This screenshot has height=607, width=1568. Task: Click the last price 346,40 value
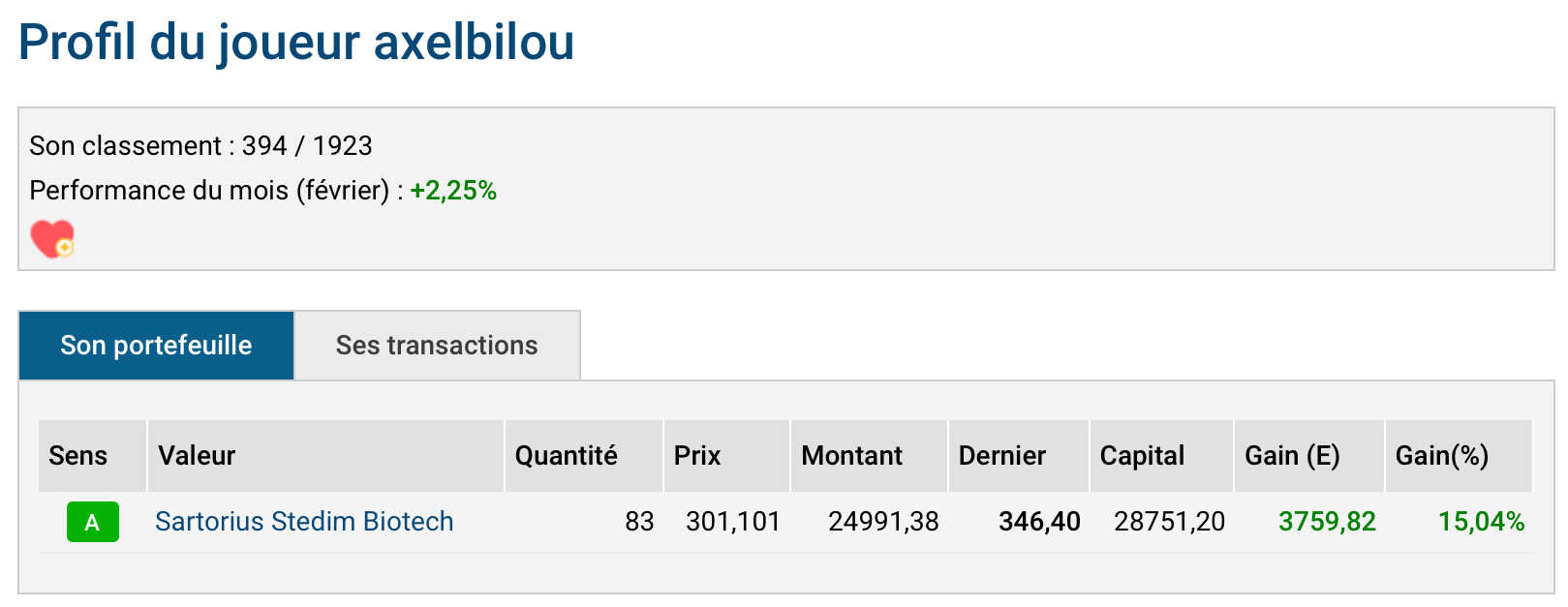[1039, 522]
